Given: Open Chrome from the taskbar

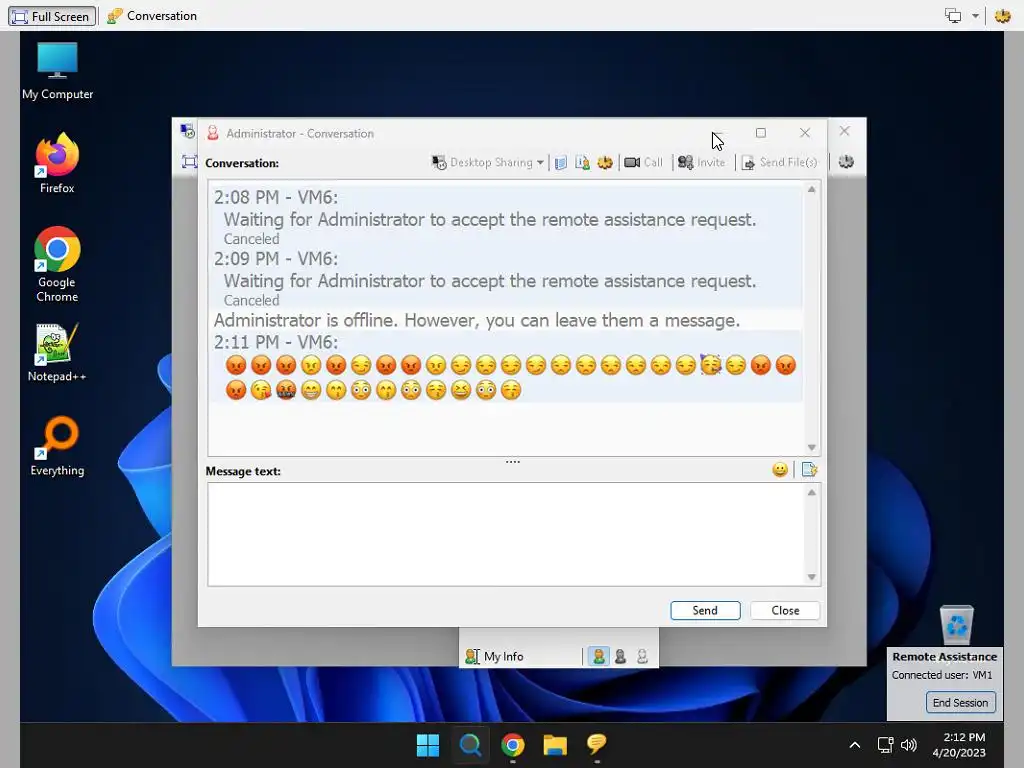Looking at the screenshot, I should click(513, 744).
